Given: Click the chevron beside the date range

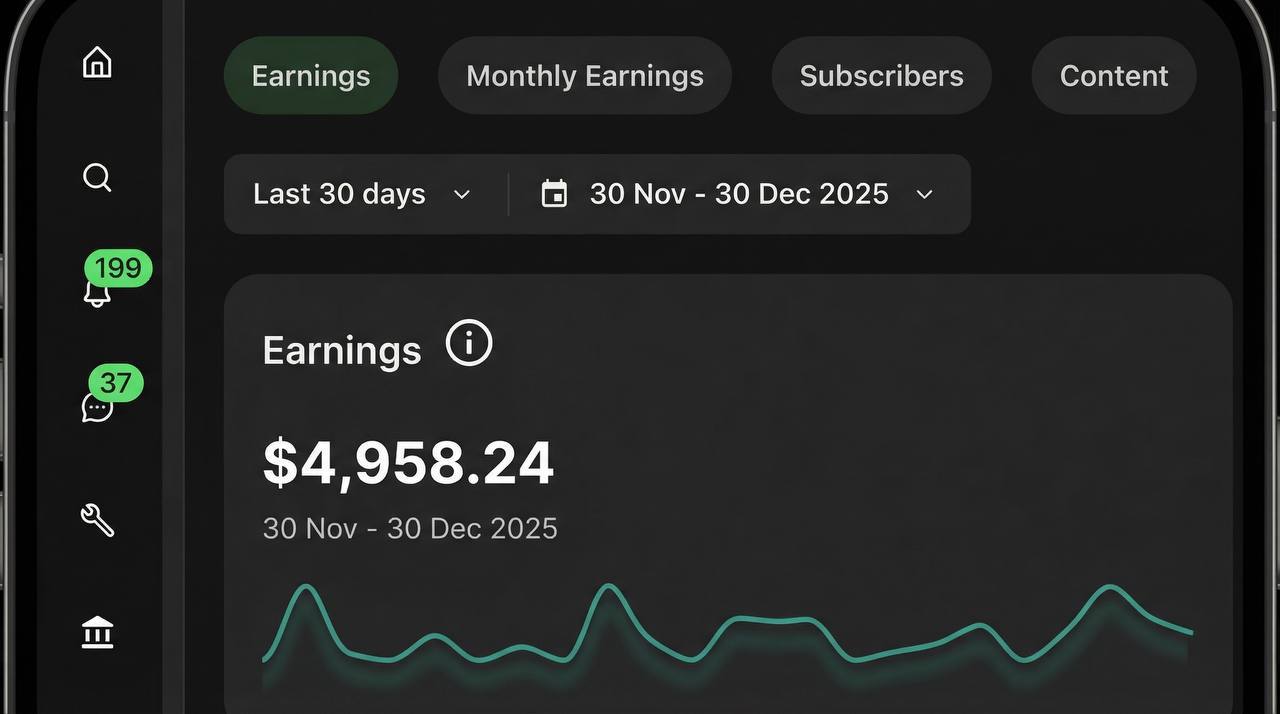Looking at the screenshot, I should pos(925,194).
